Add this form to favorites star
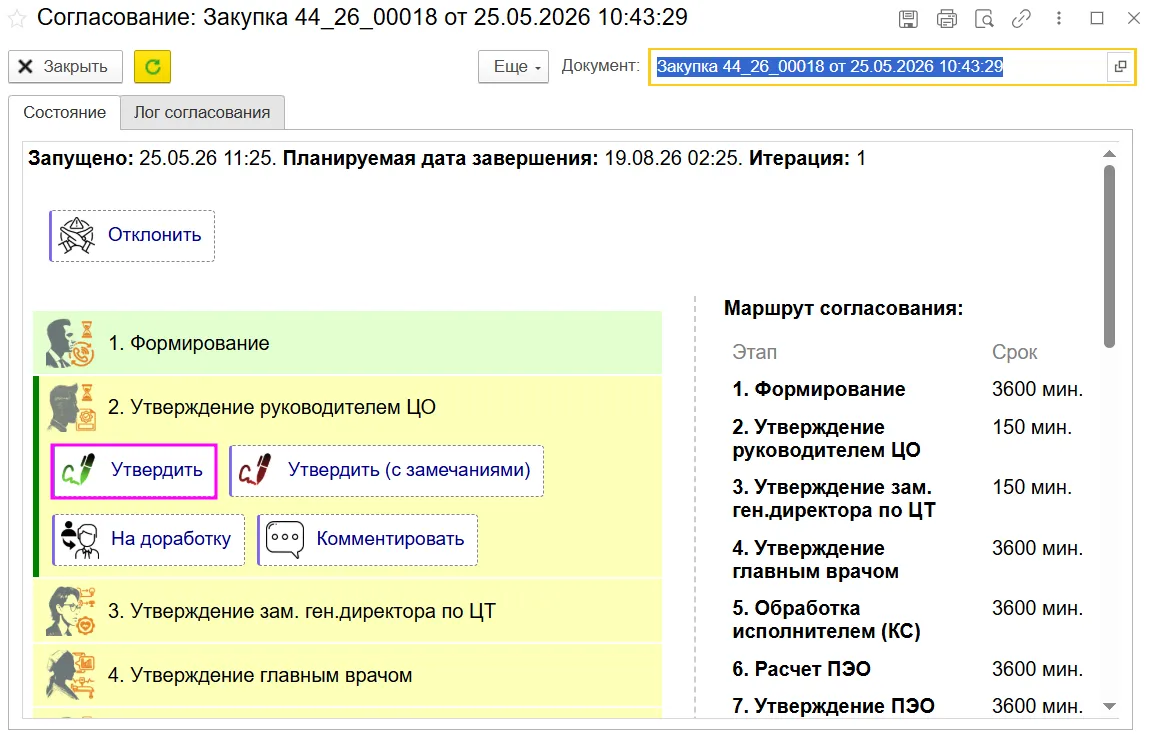The height and width of the screenshot is (740, 1150). pyautogui.click(x=17, y=18)
